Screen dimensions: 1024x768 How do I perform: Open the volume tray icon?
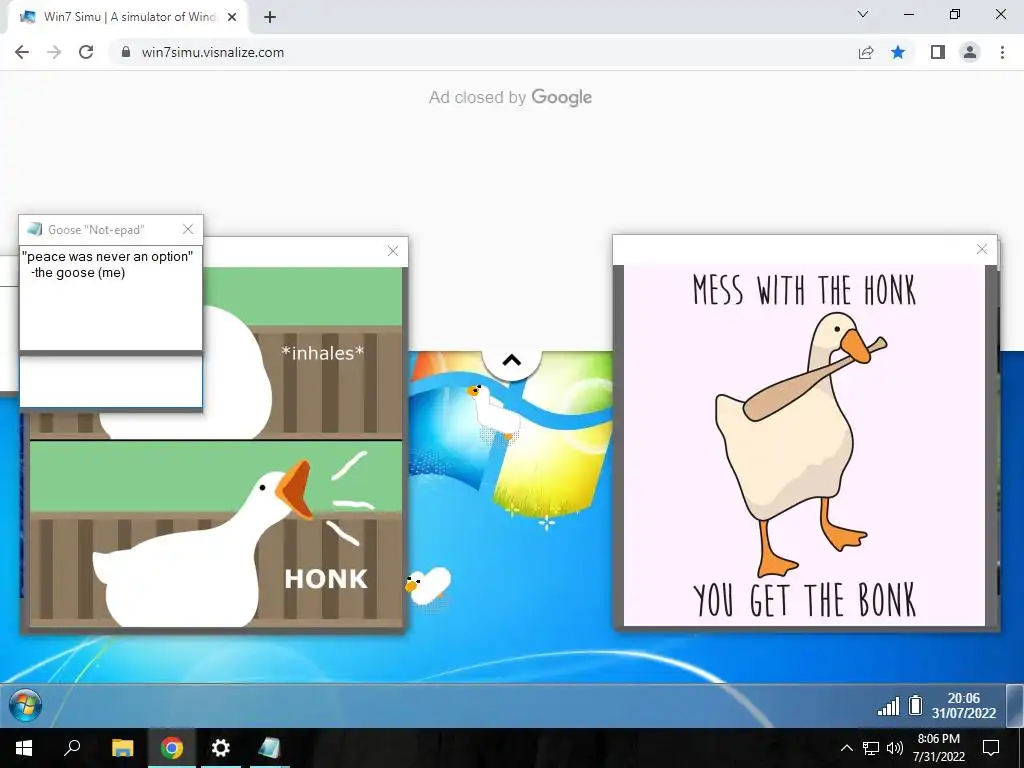pos(895,748)
